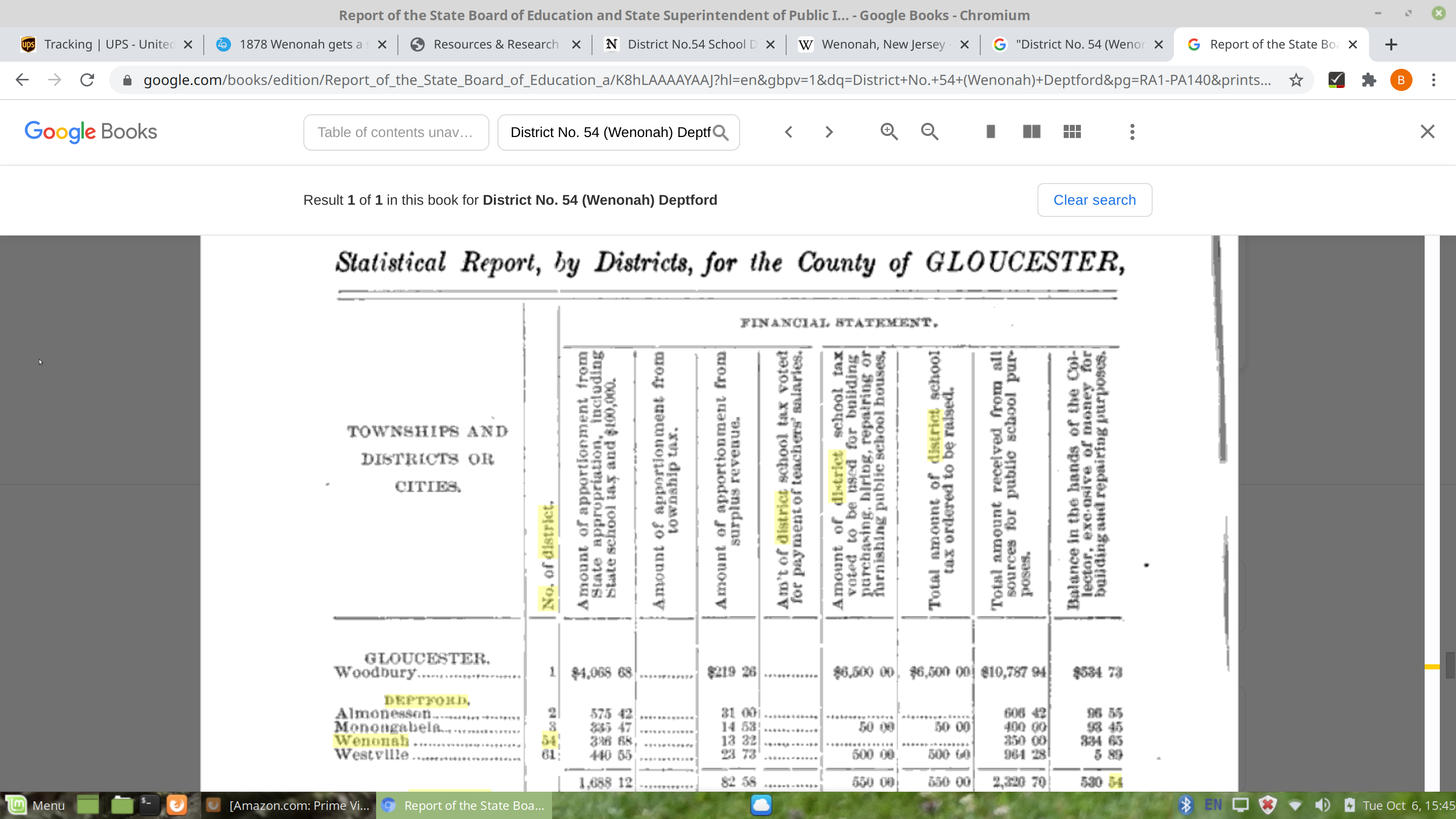Run search with magnifier icon in book search
The image size is (1456, 819).
point(720,132)
